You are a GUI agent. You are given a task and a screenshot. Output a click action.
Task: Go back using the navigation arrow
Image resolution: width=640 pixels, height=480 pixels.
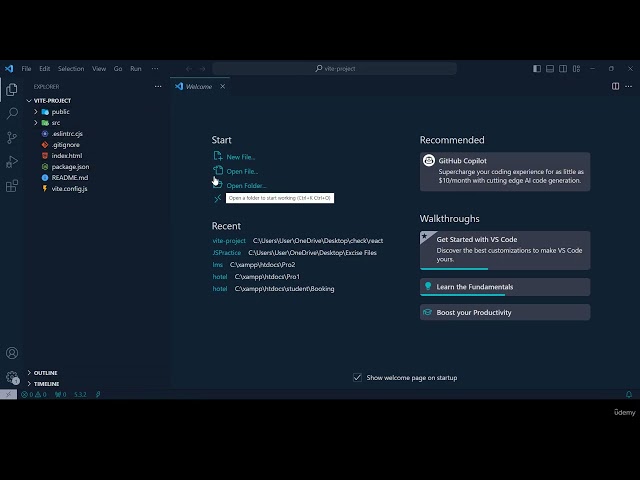click(x=189, y=69)
